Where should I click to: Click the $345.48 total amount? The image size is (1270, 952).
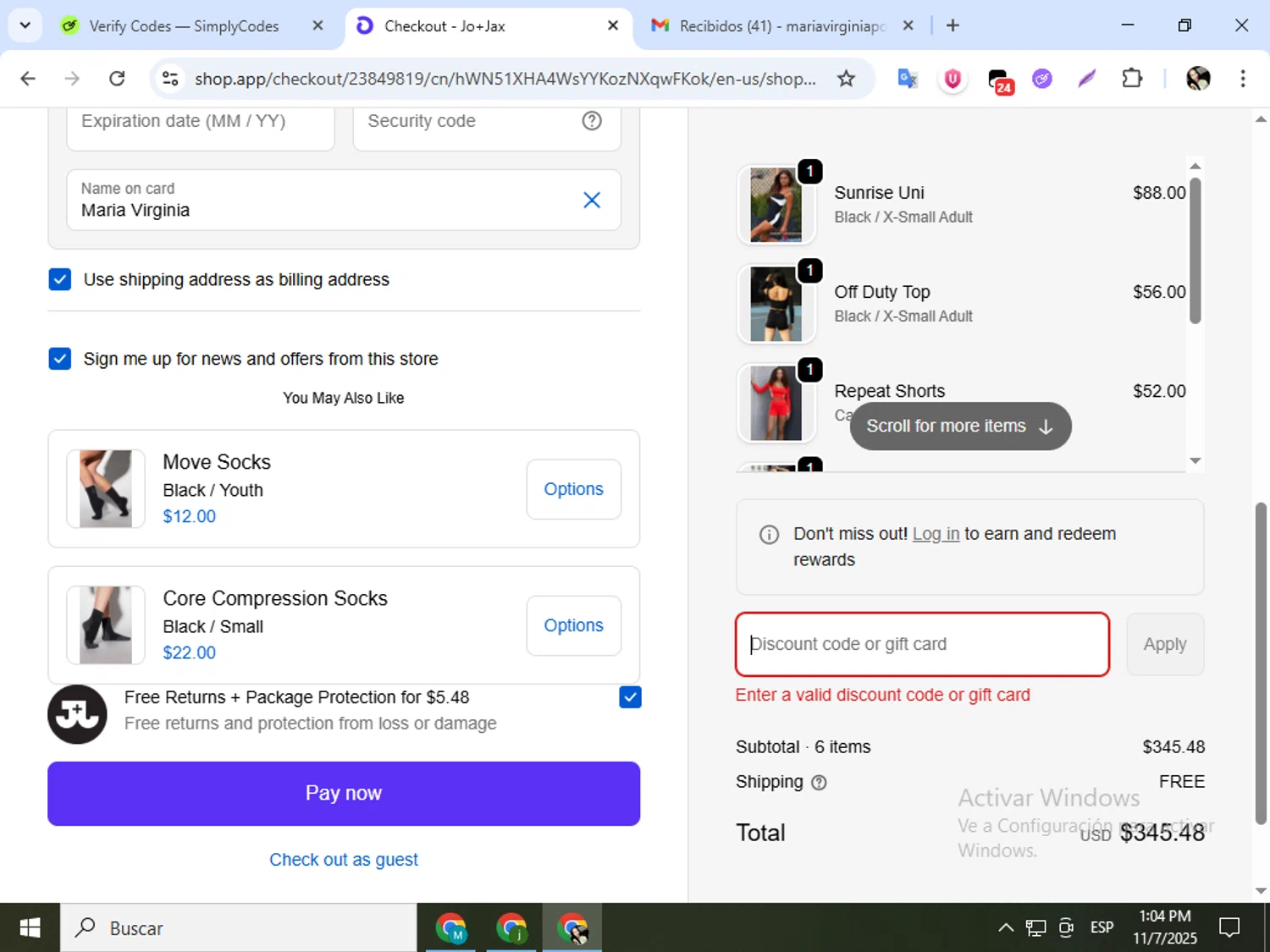tap(1162, 833)
